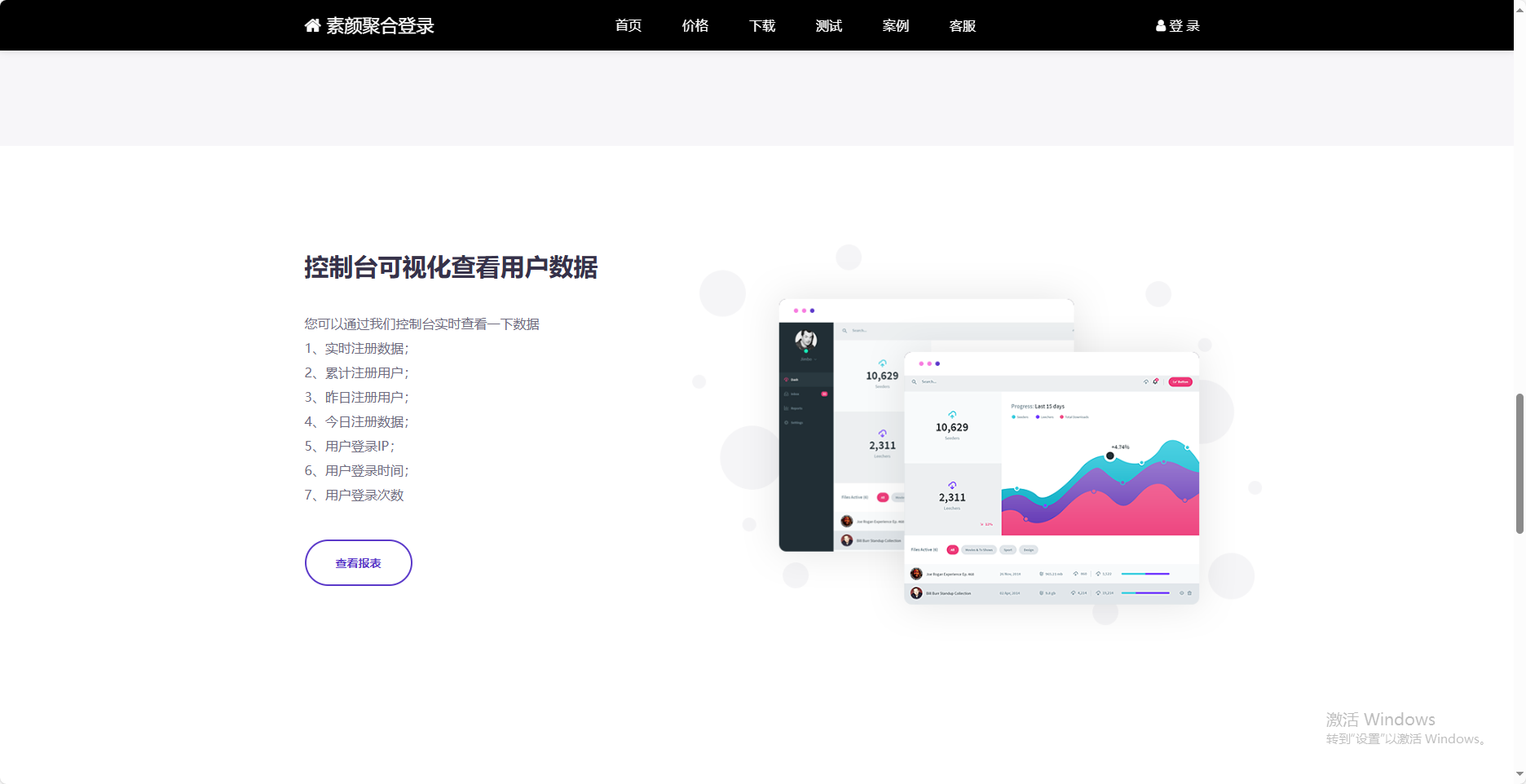Click the 登录 login link
The image size is (1526, 784).
[x=1184, y=26]
